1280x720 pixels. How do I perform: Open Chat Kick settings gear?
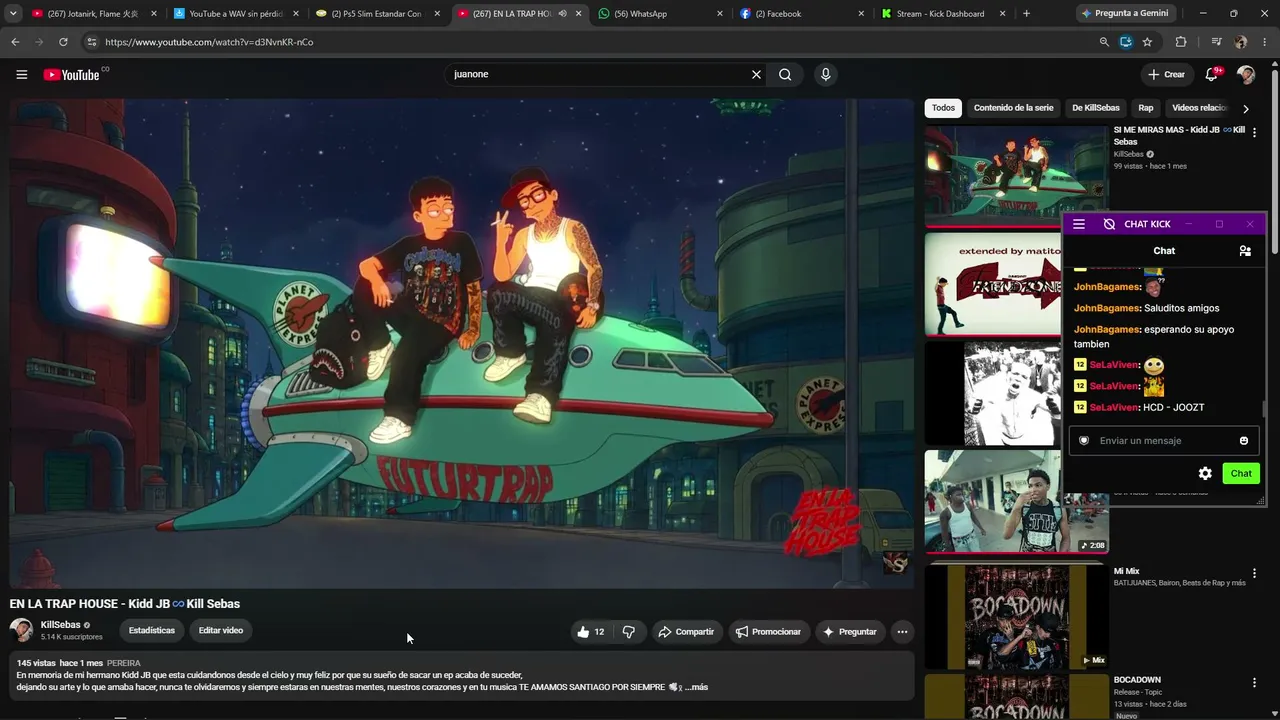click(1205, 473)
